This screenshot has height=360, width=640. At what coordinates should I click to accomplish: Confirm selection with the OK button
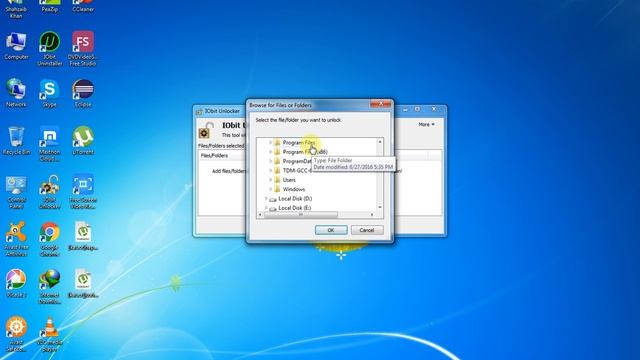(x=331, y=230)
